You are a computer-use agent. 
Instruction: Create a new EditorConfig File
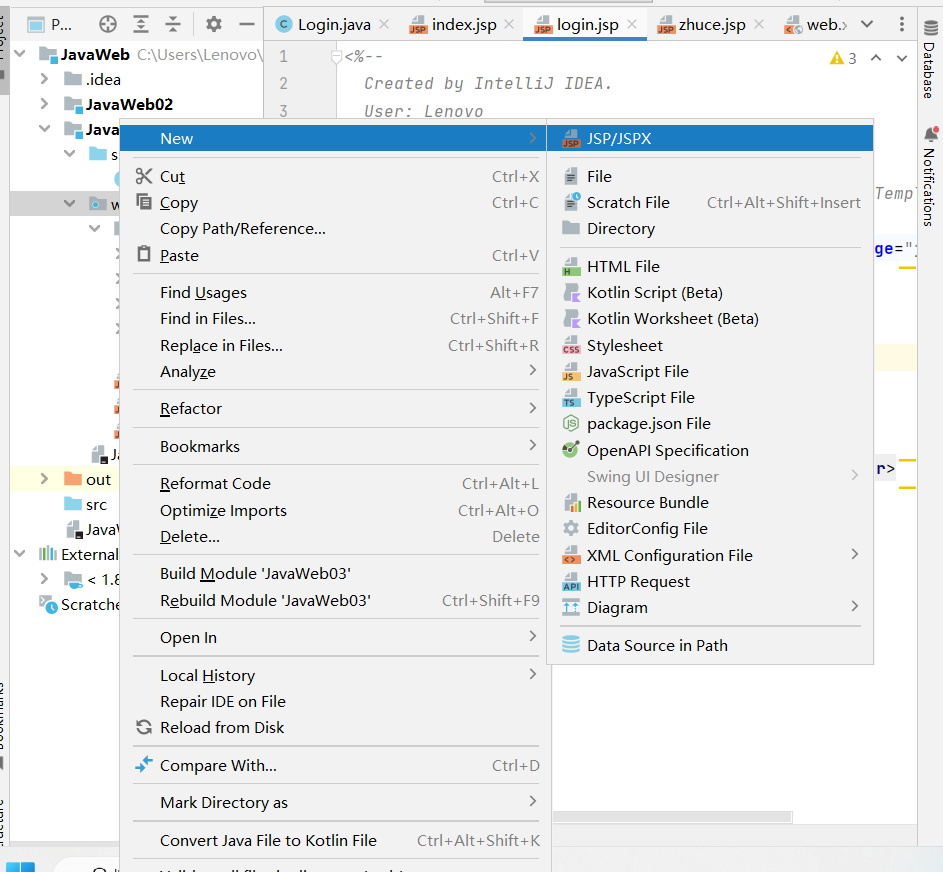click(710, 529)
